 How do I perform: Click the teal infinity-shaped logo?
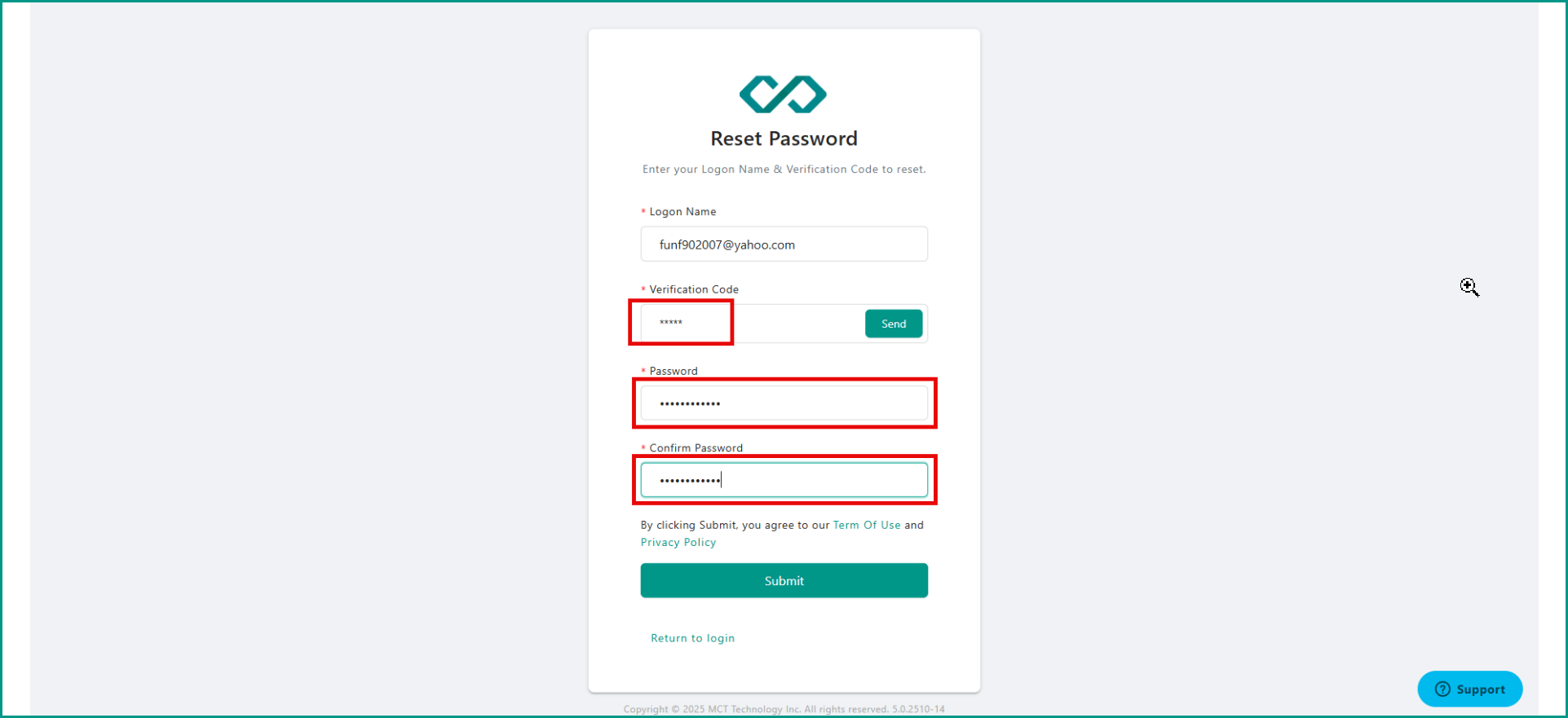tap(783, 94)
